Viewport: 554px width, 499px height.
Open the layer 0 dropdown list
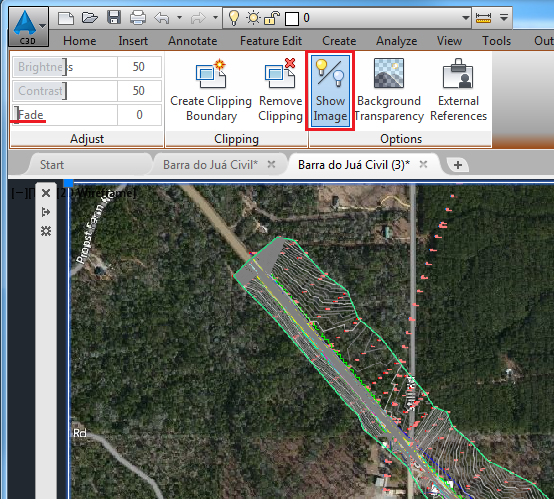pos(466,18)
